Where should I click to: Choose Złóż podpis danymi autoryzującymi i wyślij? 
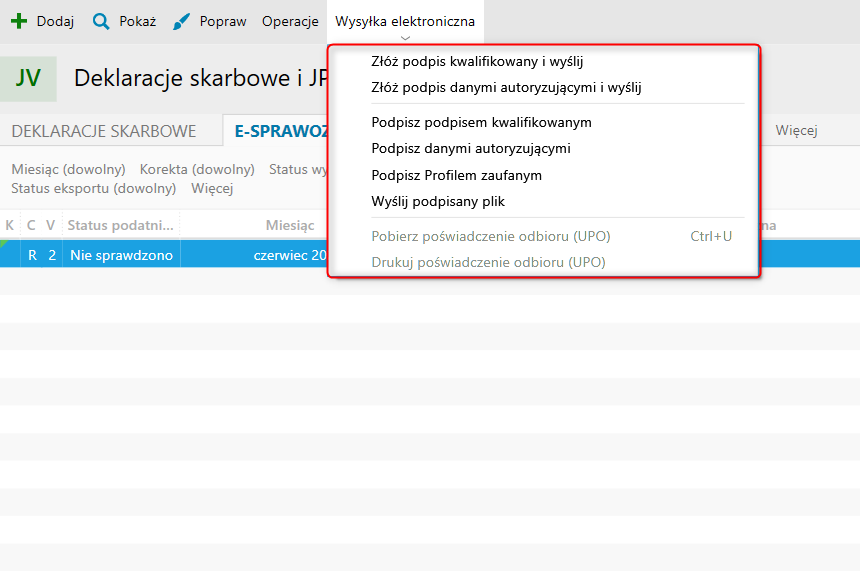coord(506,88)
